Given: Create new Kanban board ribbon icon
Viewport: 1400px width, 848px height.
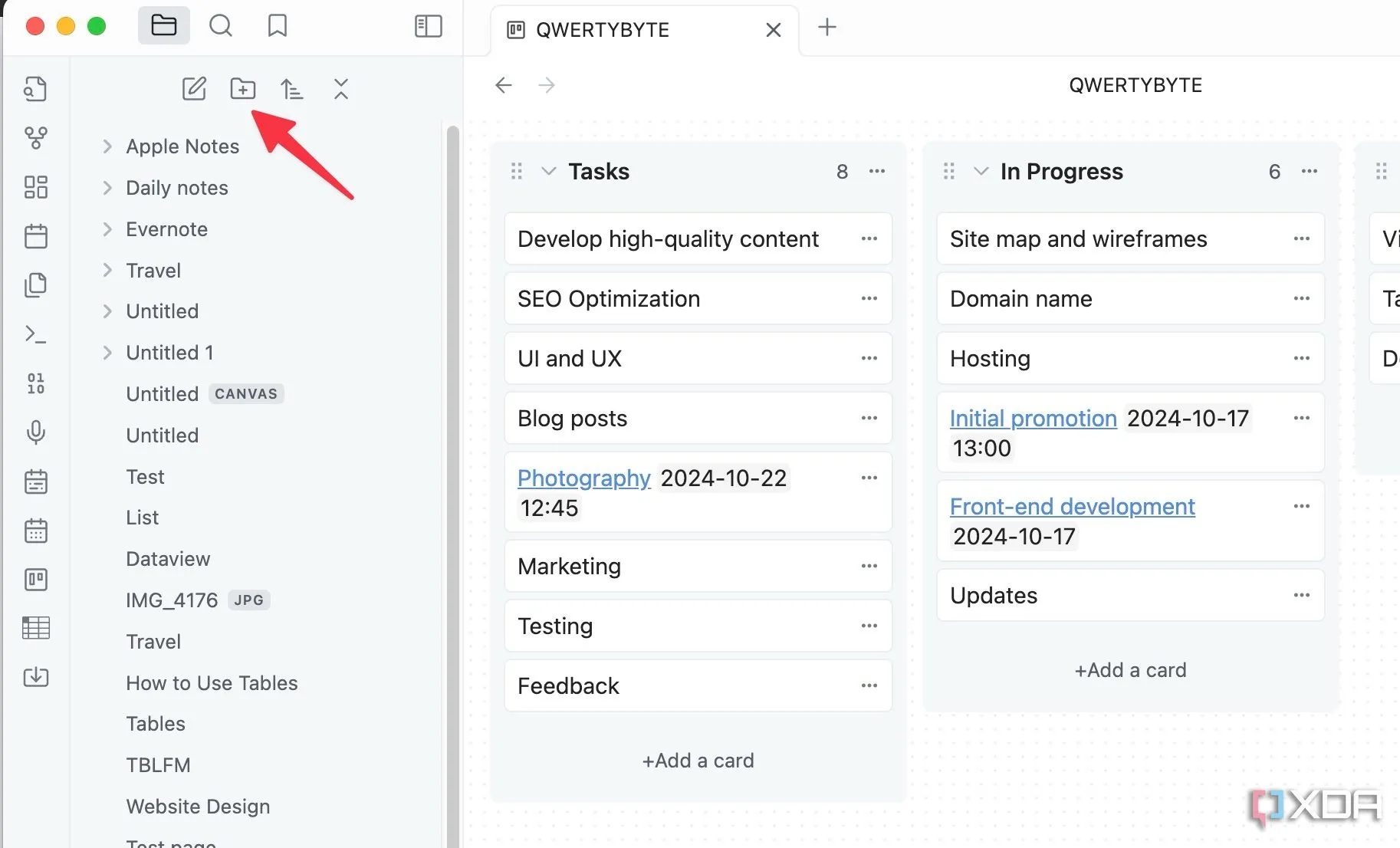Looking at the screenshot, I should [x=35, y=580].
